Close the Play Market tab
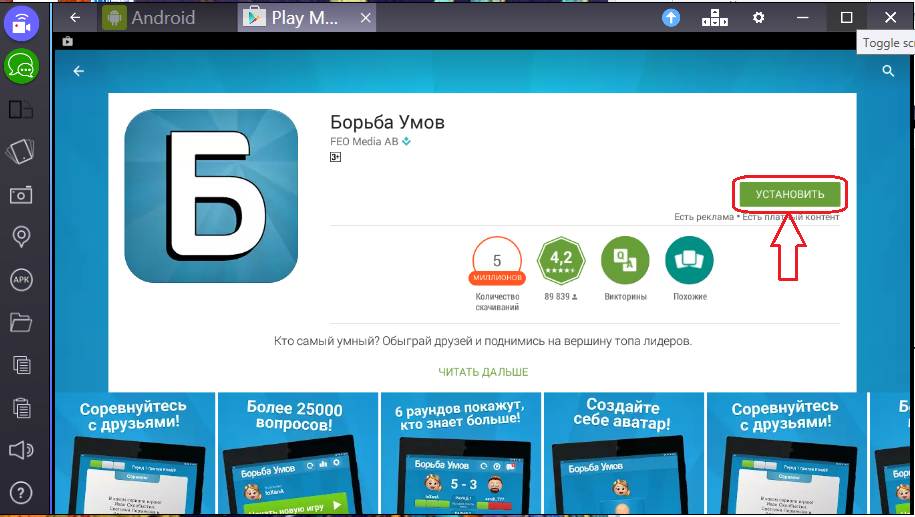 click(x=366, y=18)
